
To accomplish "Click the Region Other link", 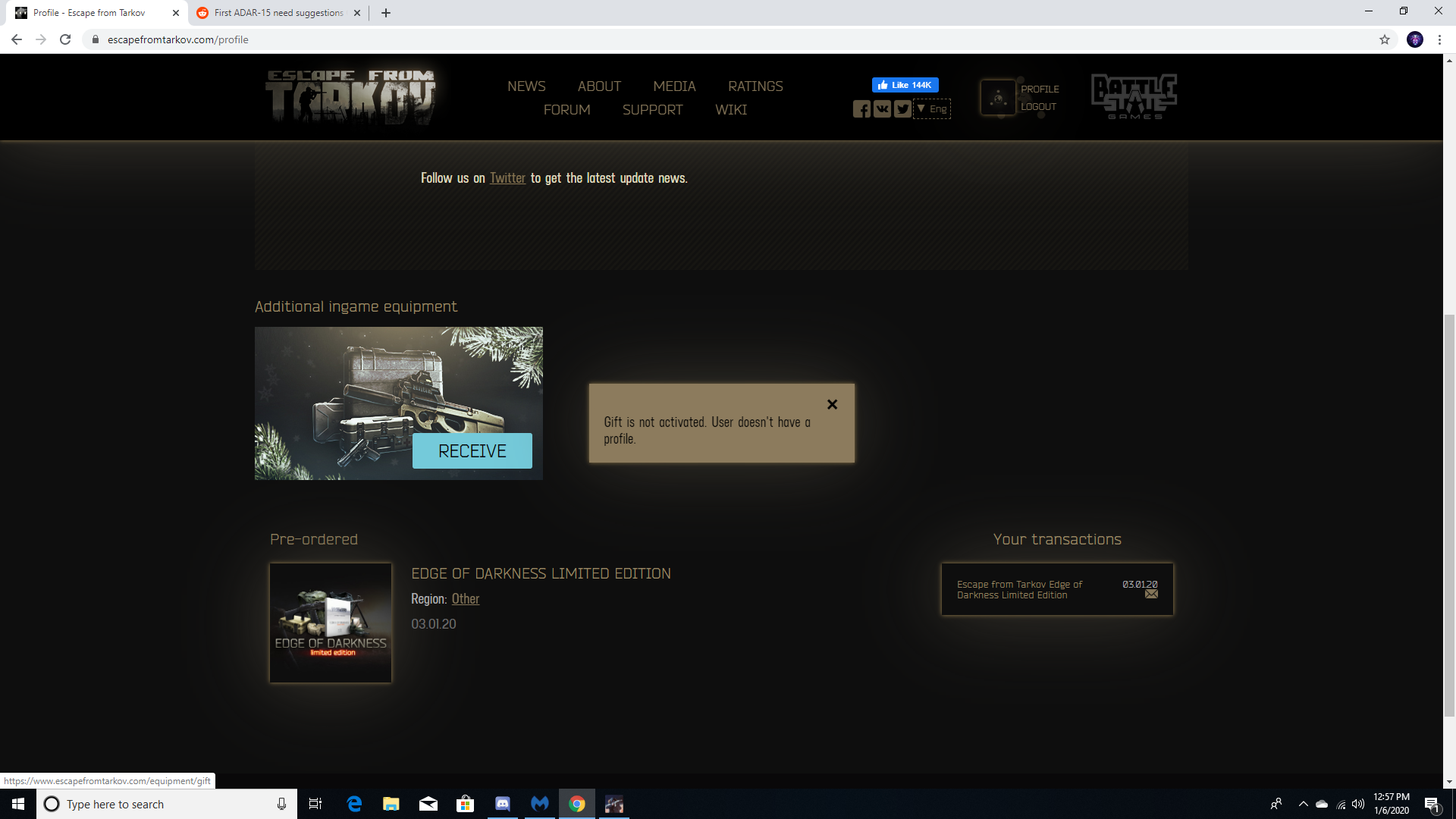I will click(x=466, y=599).
